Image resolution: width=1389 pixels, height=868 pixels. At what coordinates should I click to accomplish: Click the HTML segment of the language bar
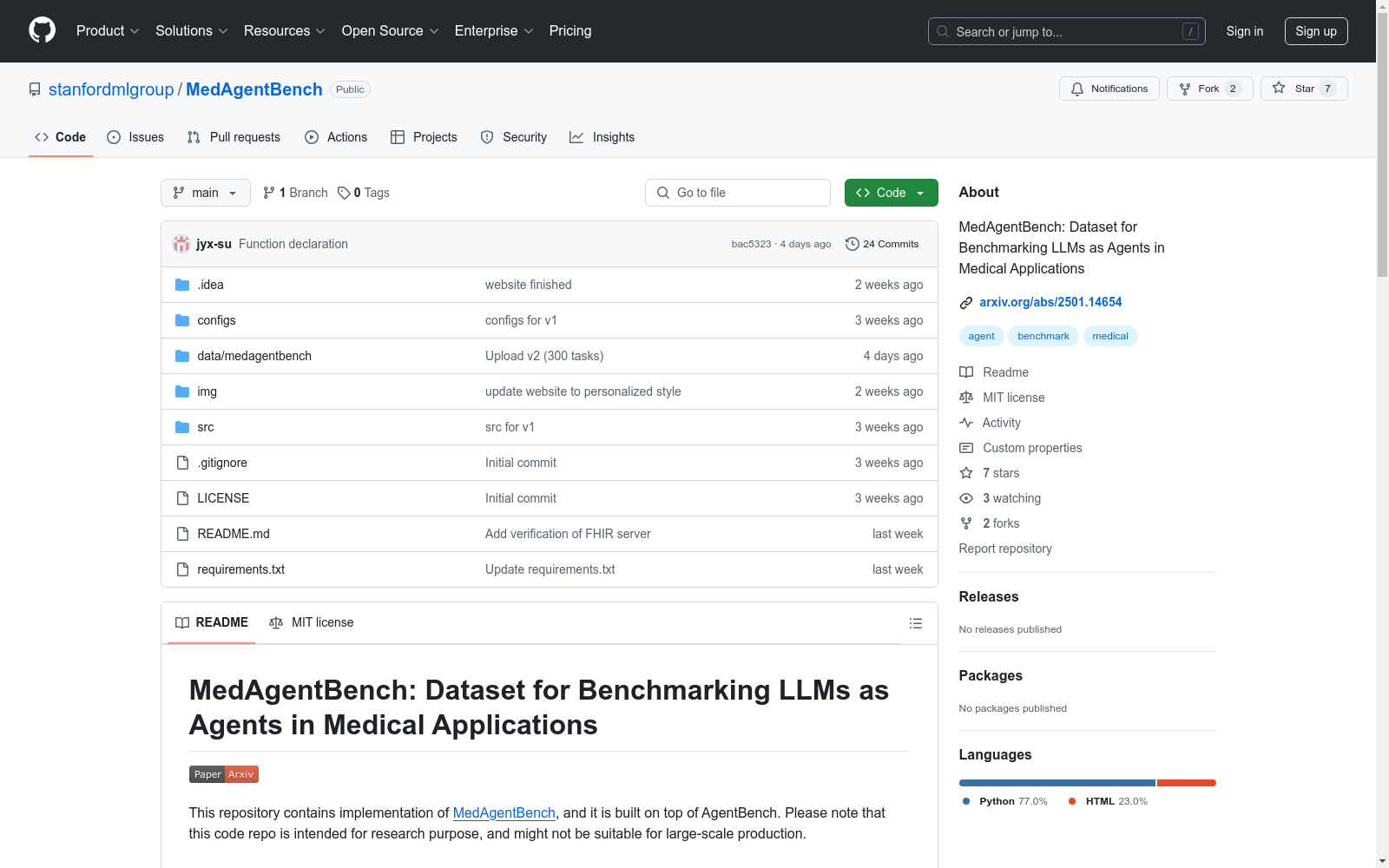tap(1187, 783)
